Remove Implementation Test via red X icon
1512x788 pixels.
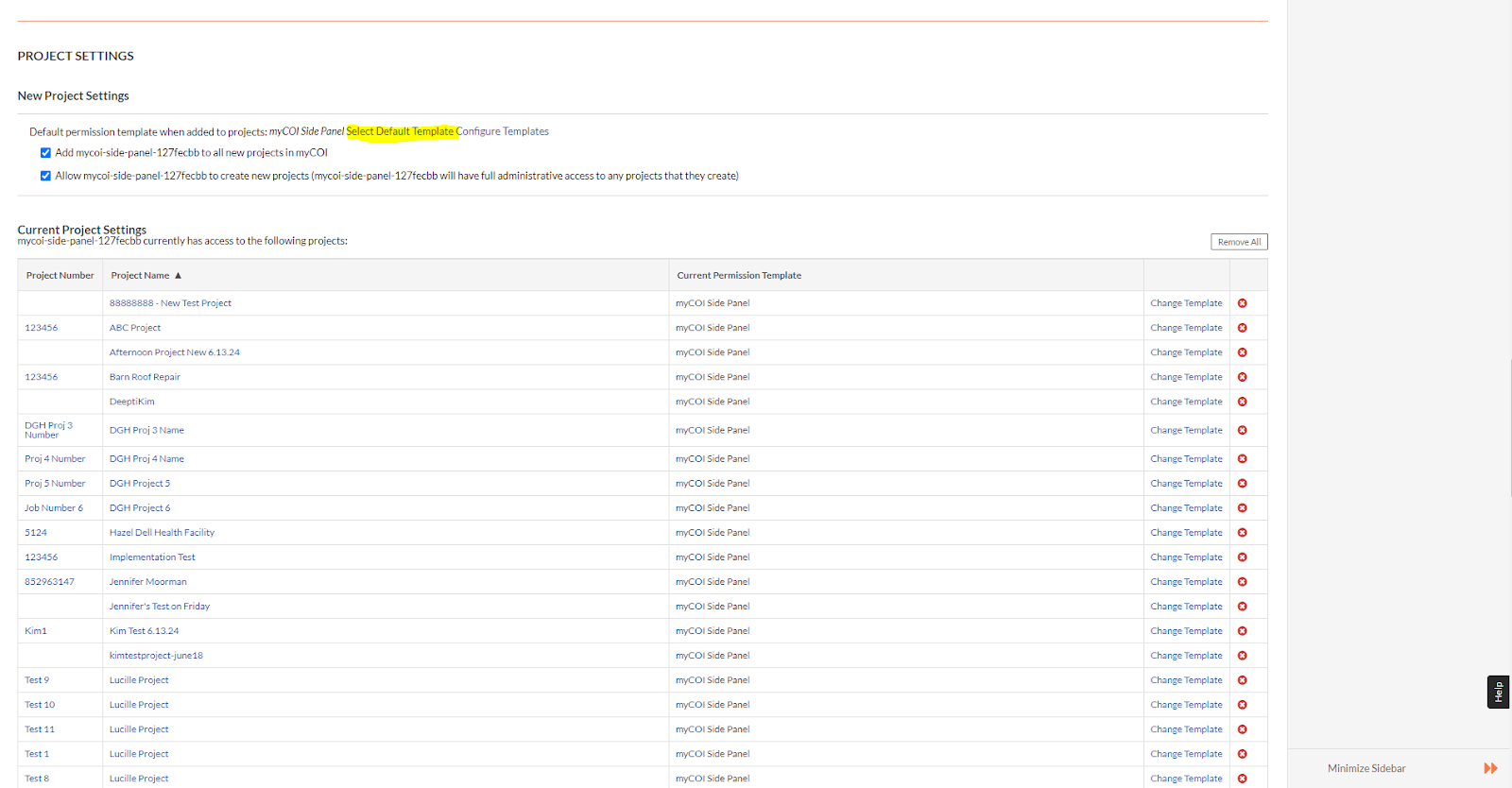(1242, 557)
